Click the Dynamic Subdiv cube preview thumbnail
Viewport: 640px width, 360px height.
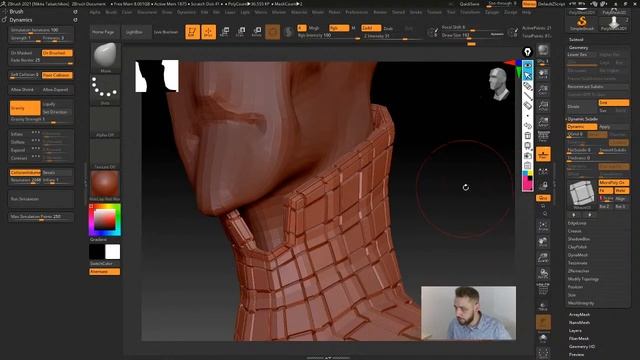581,193
